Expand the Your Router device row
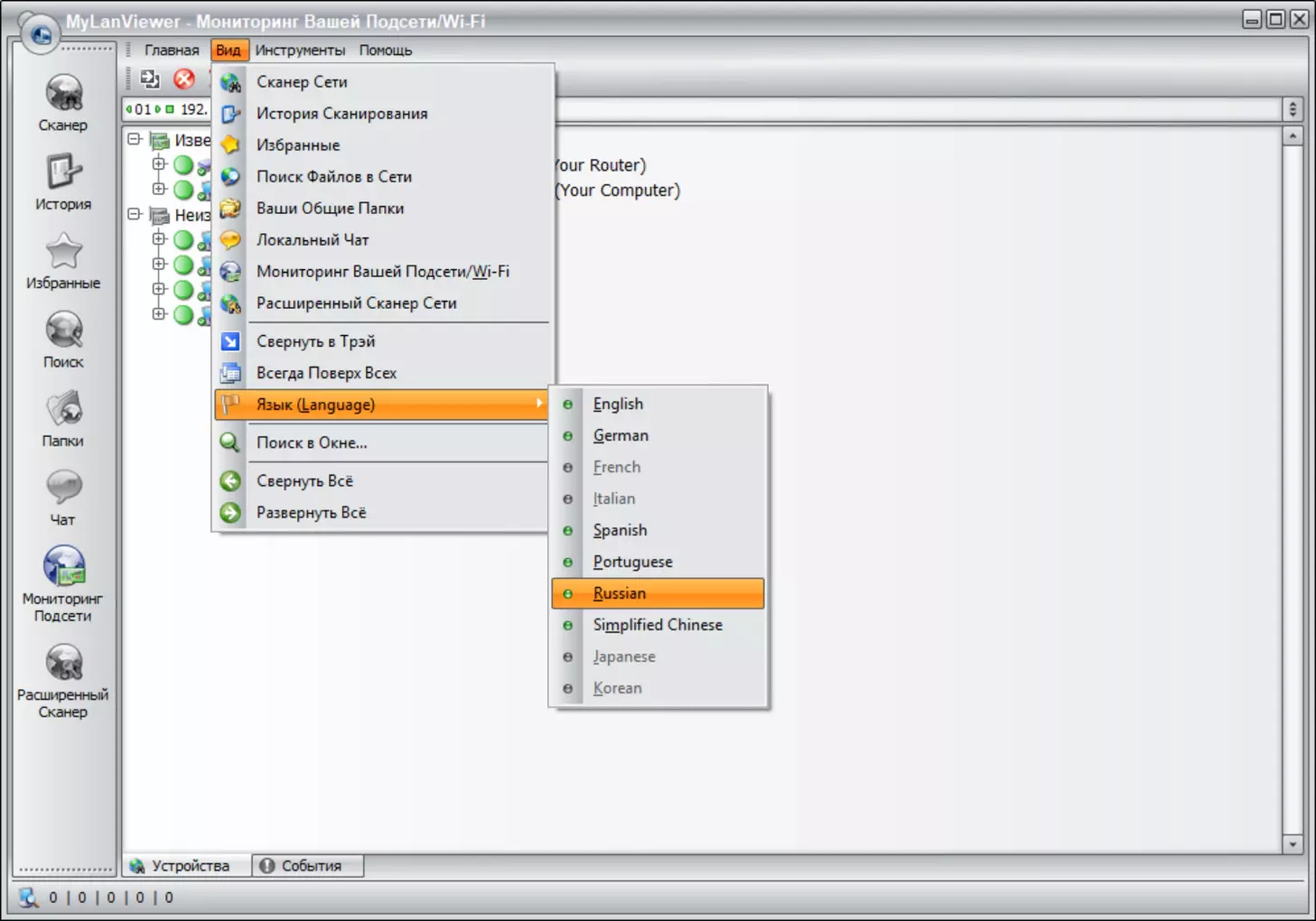The image size is (1316, 921). point(159,164)
